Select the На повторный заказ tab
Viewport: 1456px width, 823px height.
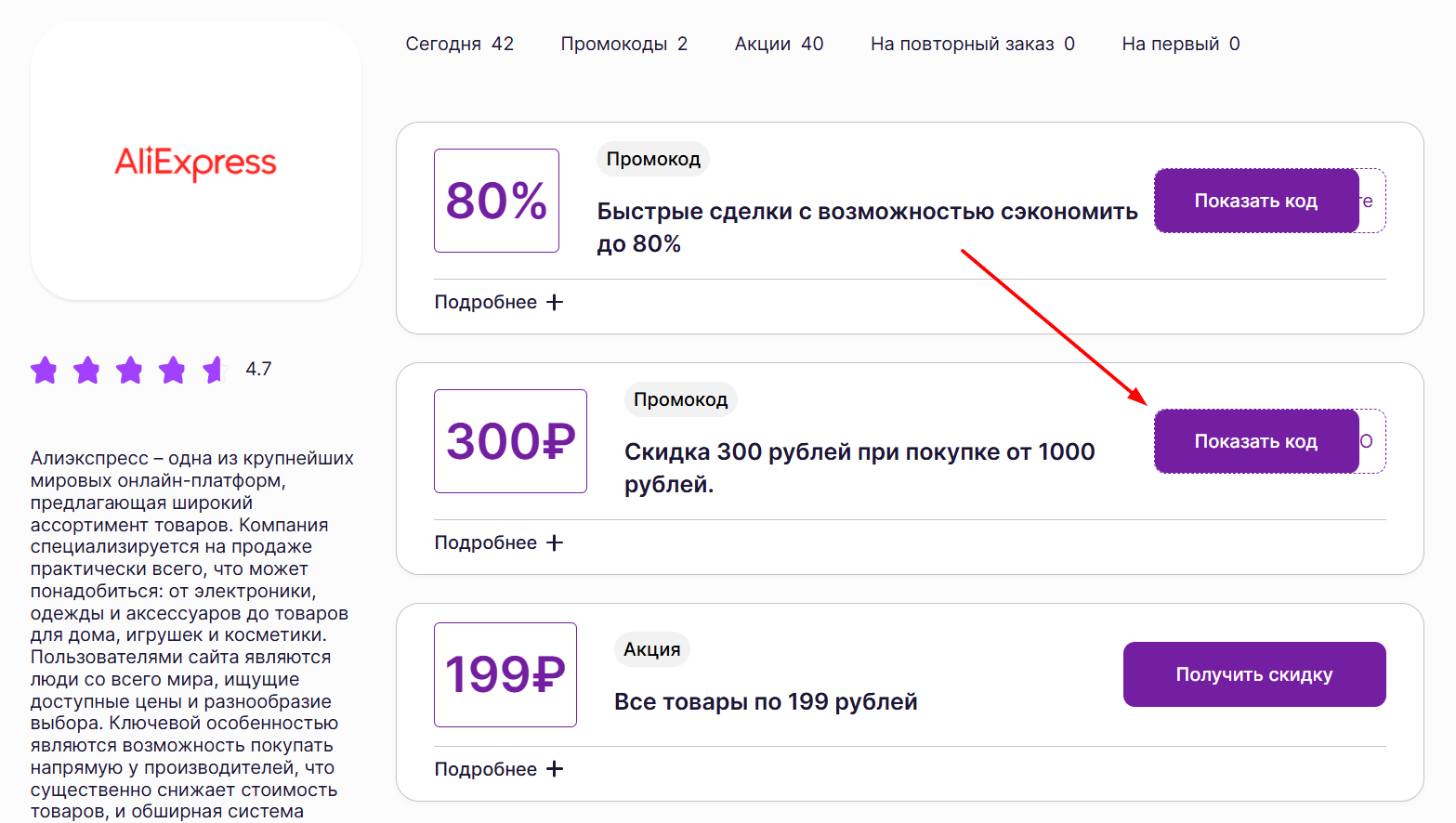pyautogui.click(x=972, y=43)
